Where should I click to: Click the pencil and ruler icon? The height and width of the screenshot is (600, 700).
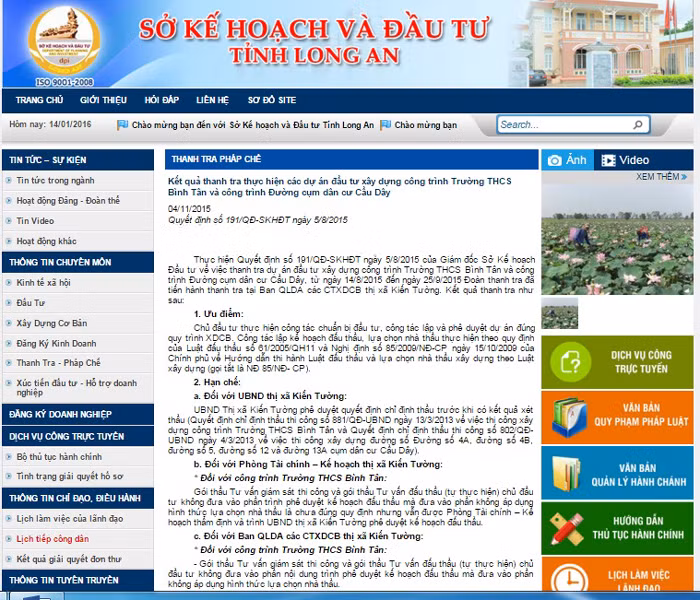coord(567,529)
